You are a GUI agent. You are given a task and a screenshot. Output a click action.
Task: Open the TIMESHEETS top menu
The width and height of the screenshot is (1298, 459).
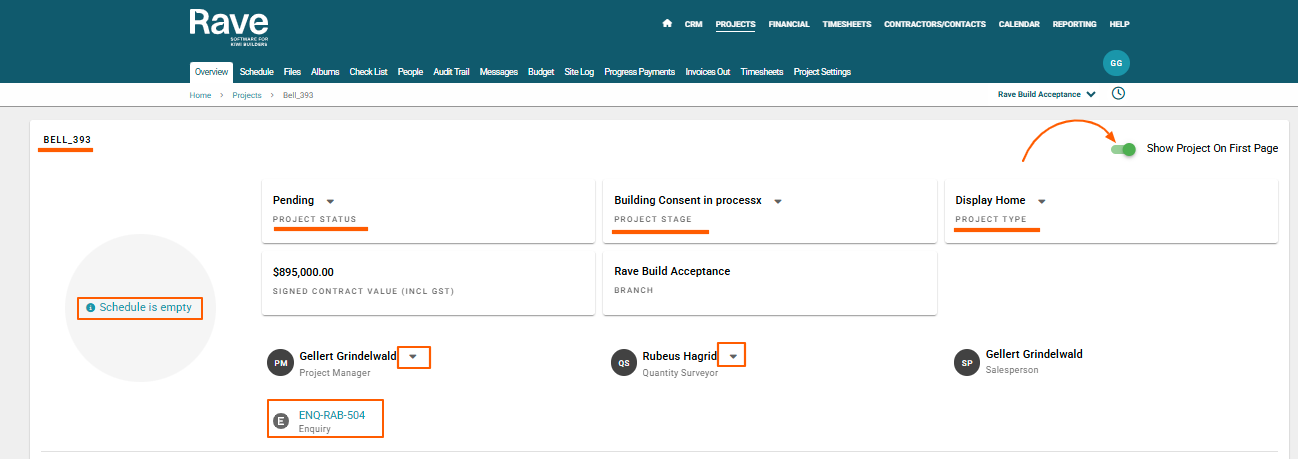click(x=847, y=24)
